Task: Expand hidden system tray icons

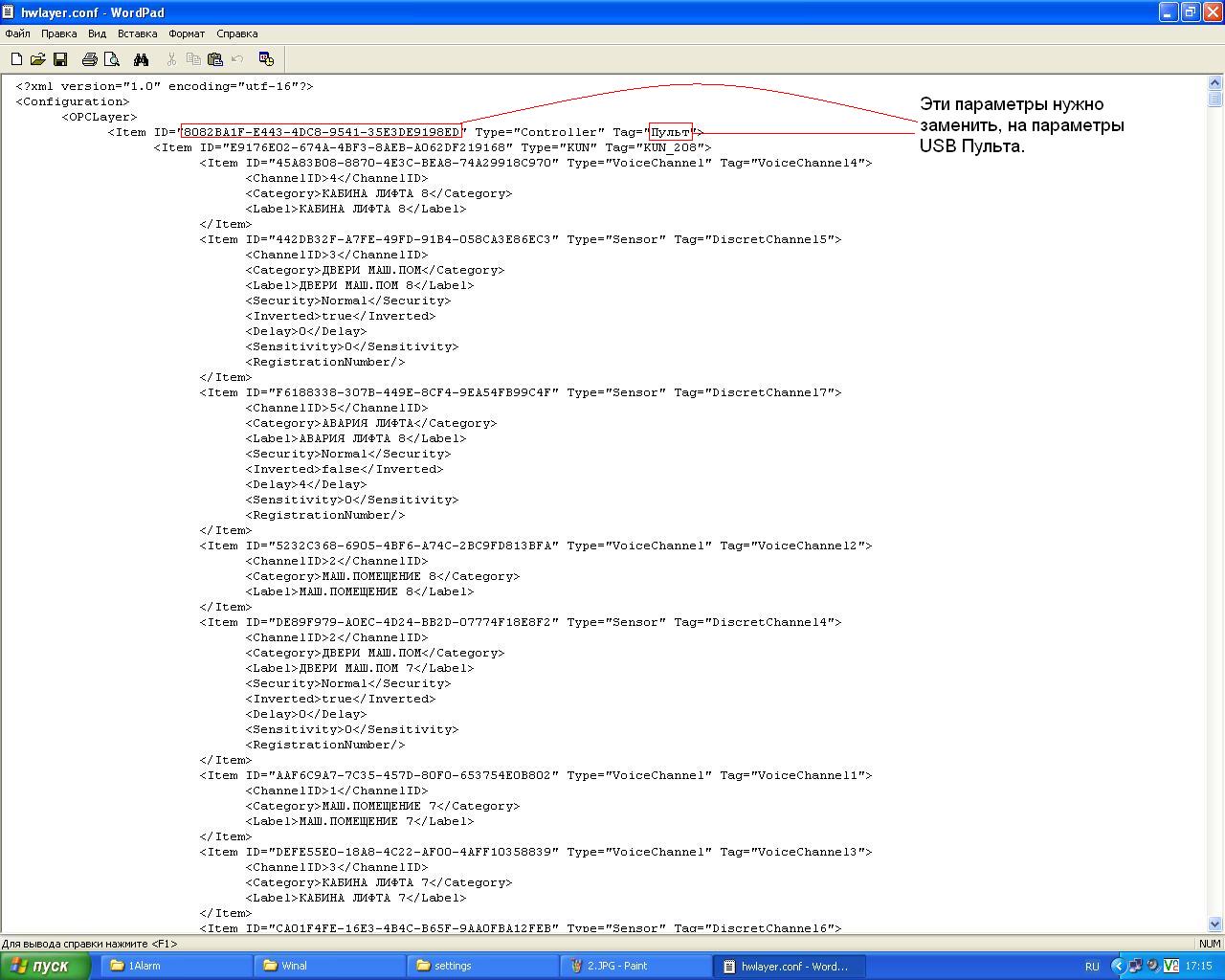Action: click(1118, 966)
